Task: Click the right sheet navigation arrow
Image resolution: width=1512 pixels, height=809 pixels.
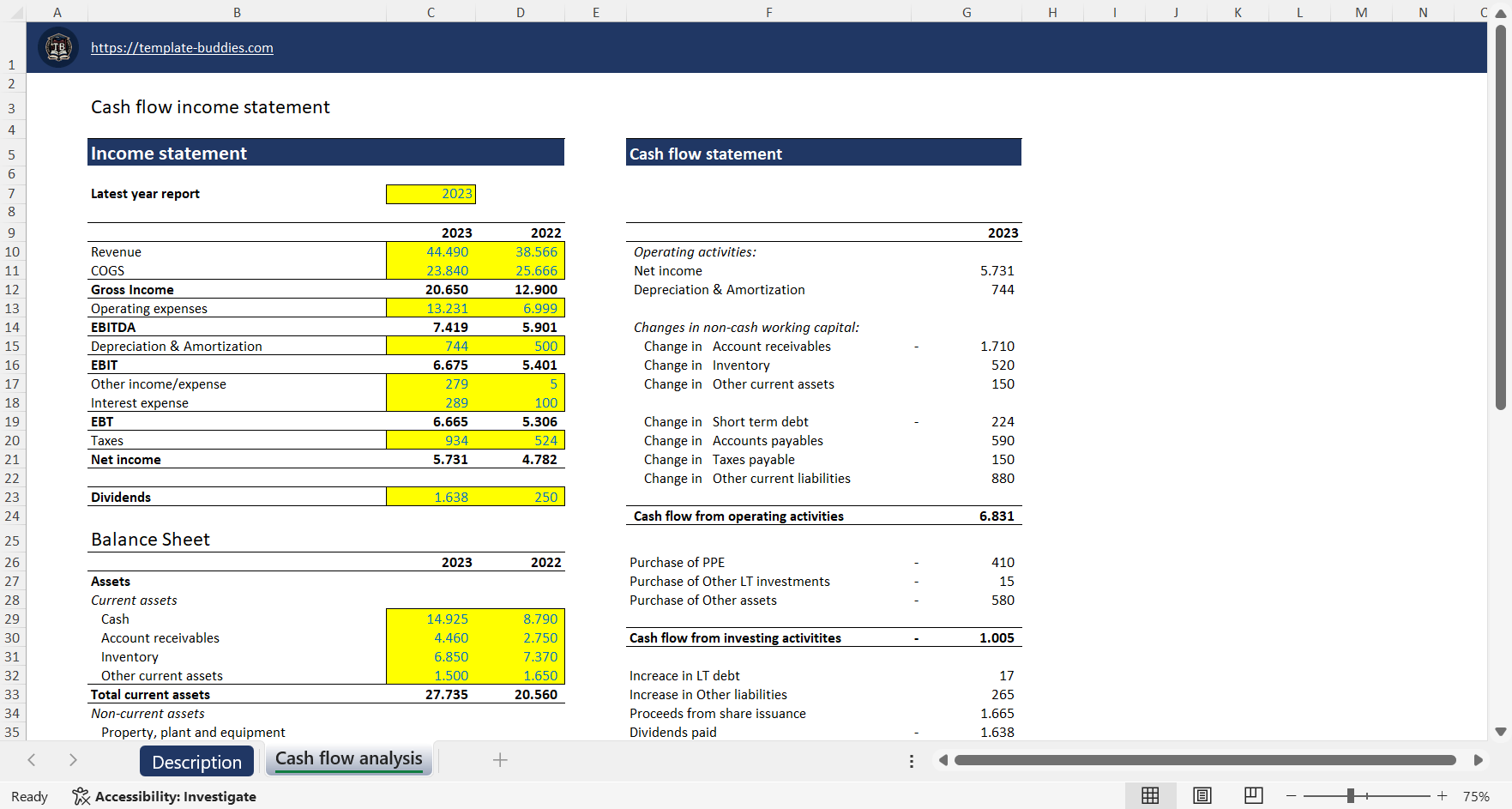Action: (x=73, y=759)
